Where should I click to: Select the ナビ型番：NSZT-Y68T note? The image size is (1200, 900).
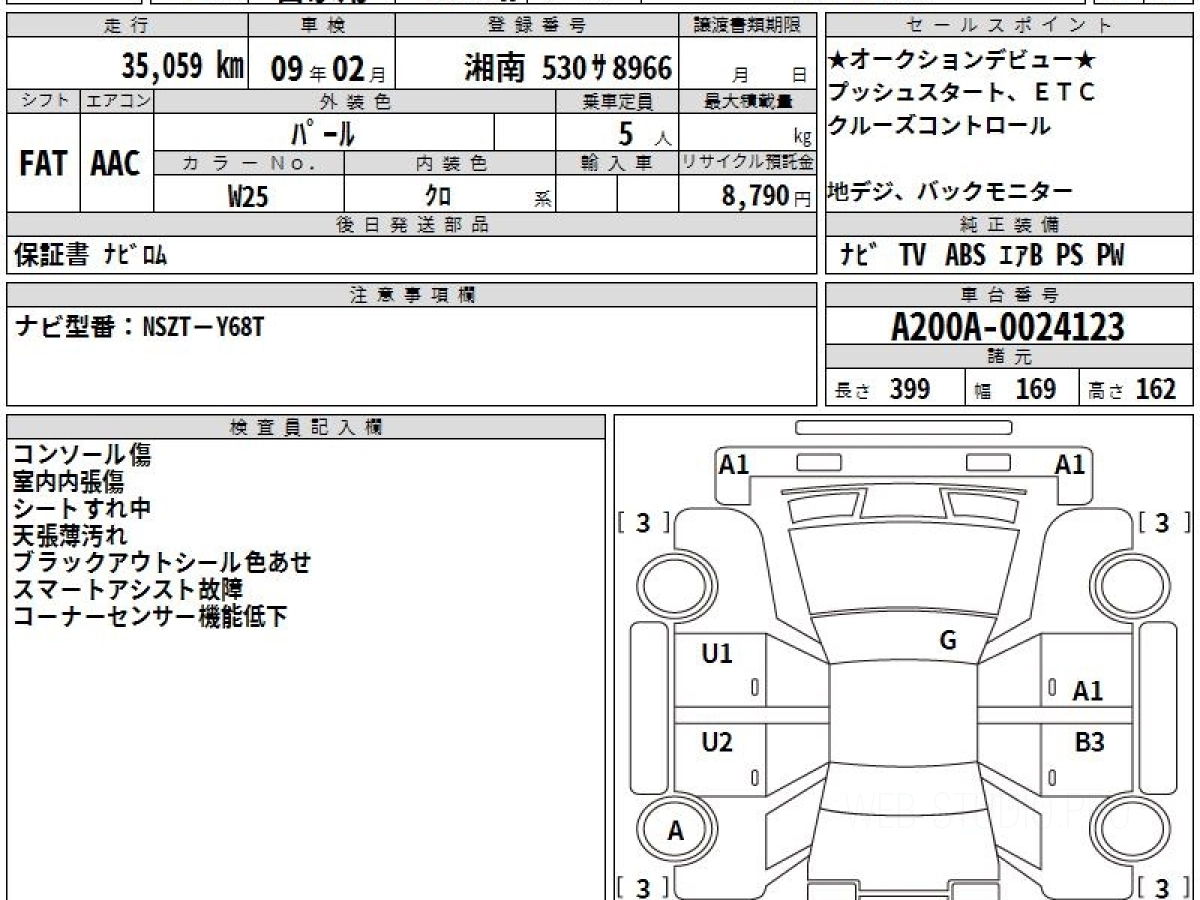140,326
